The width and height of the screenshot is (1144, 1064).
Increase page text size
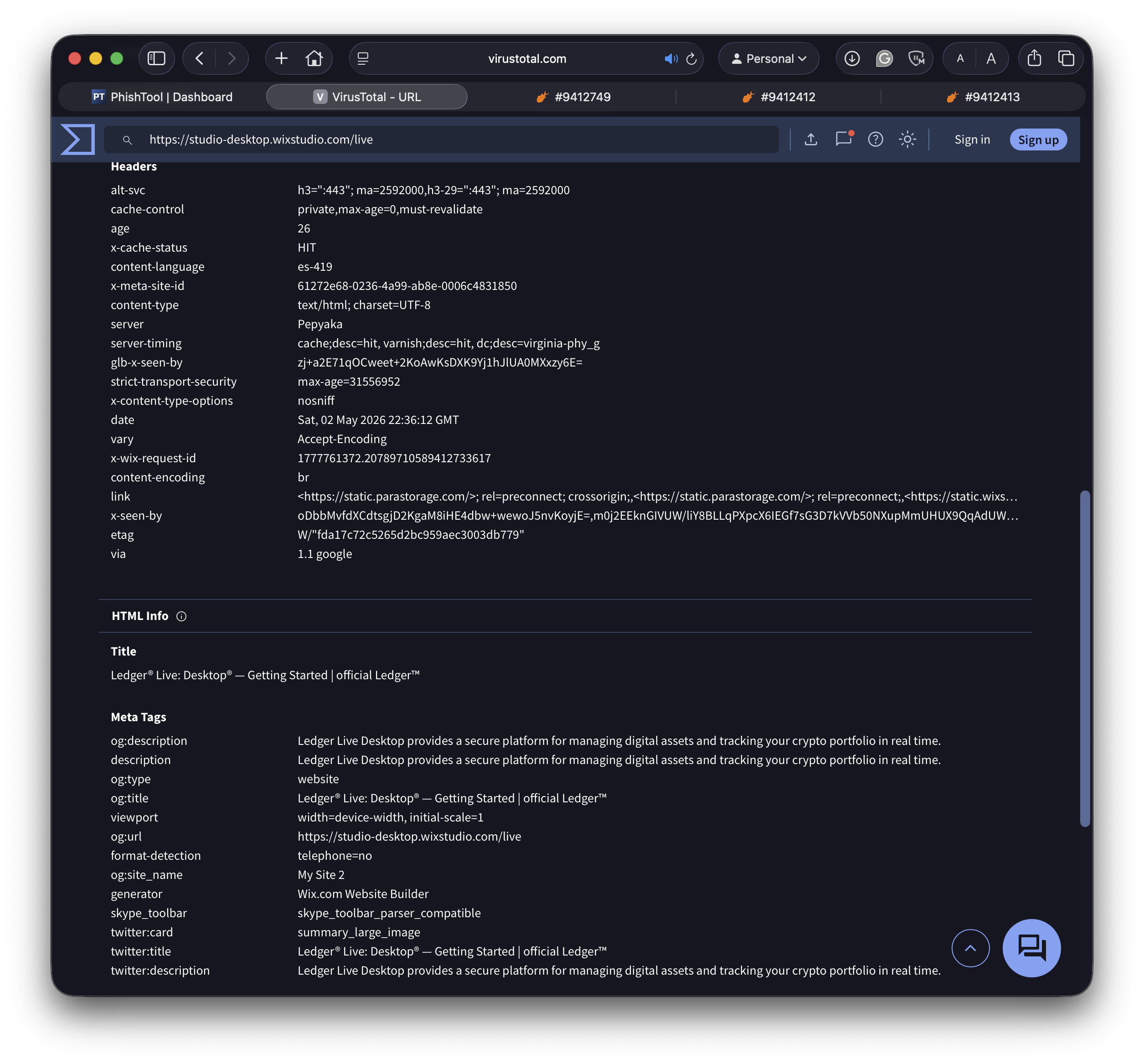(x=991, y=58)
